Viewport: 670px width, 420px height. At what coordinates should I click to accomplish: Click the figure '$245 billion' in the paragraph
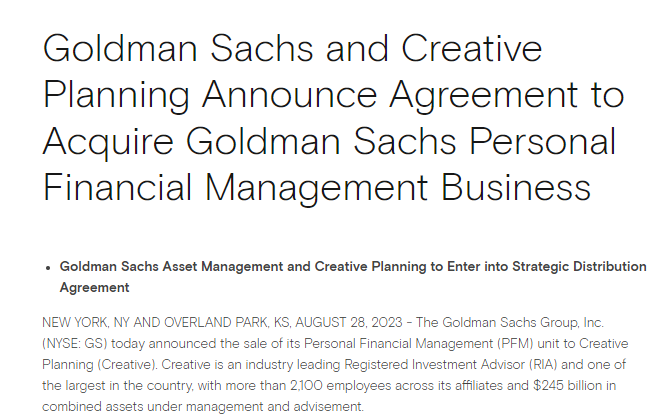coord(567,385)
